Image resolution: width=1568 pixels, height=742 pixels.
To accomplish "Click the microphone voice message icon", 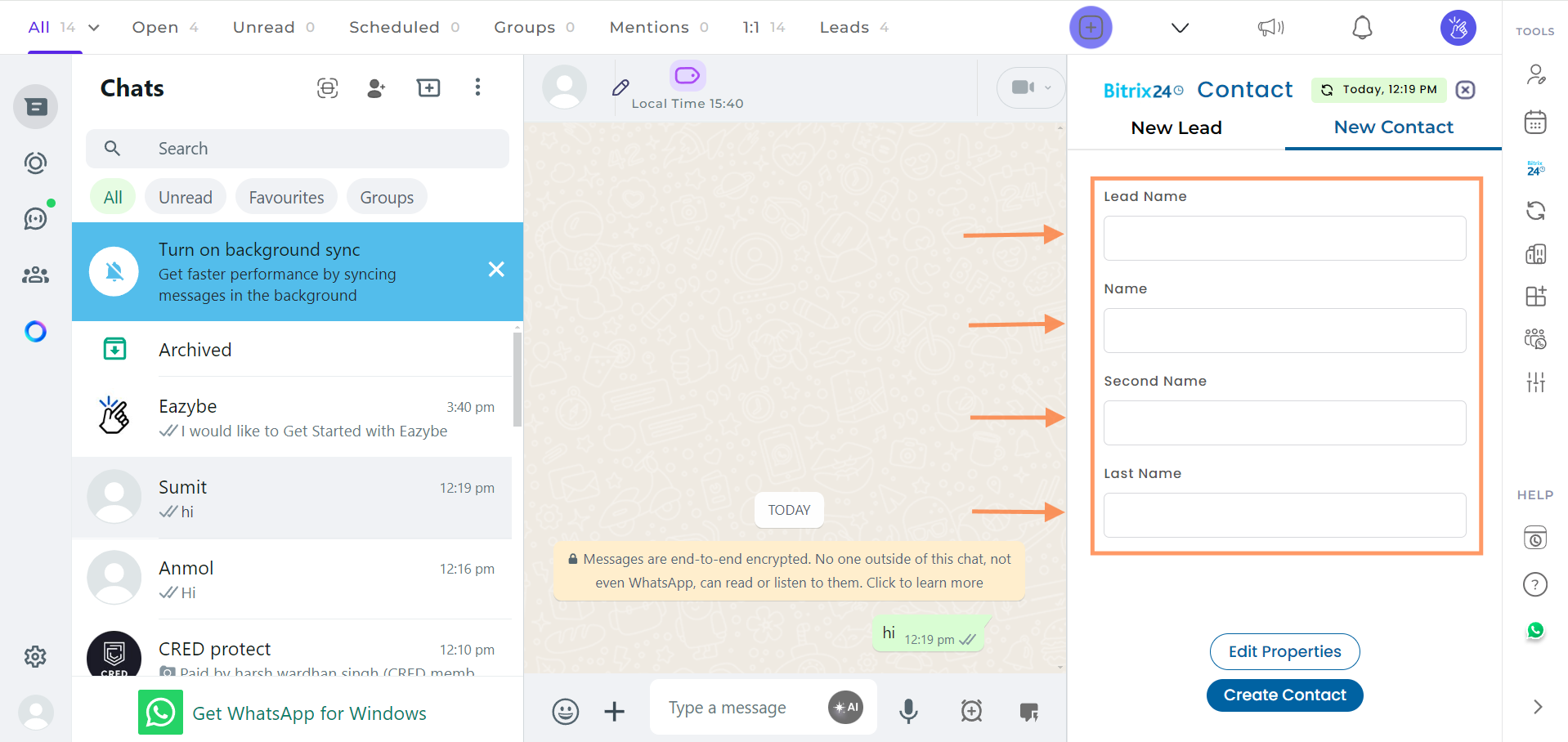I will tap(908, 711).
